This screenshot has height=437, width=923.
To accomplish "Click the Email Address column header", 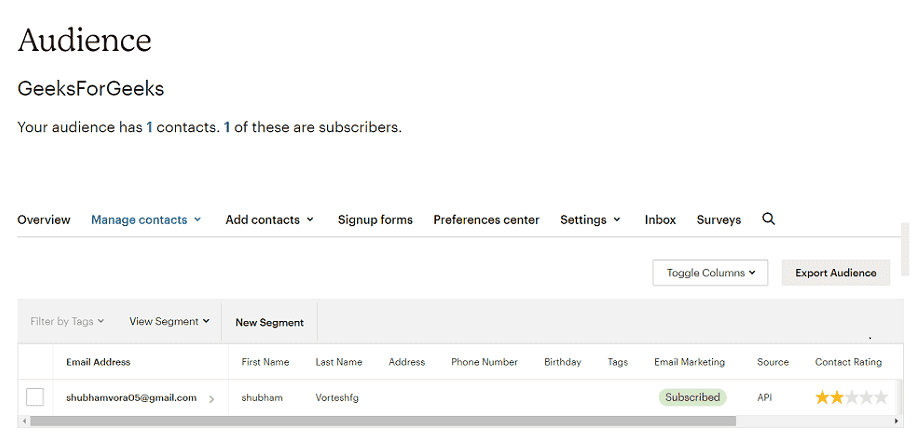I will pos(98,362).
